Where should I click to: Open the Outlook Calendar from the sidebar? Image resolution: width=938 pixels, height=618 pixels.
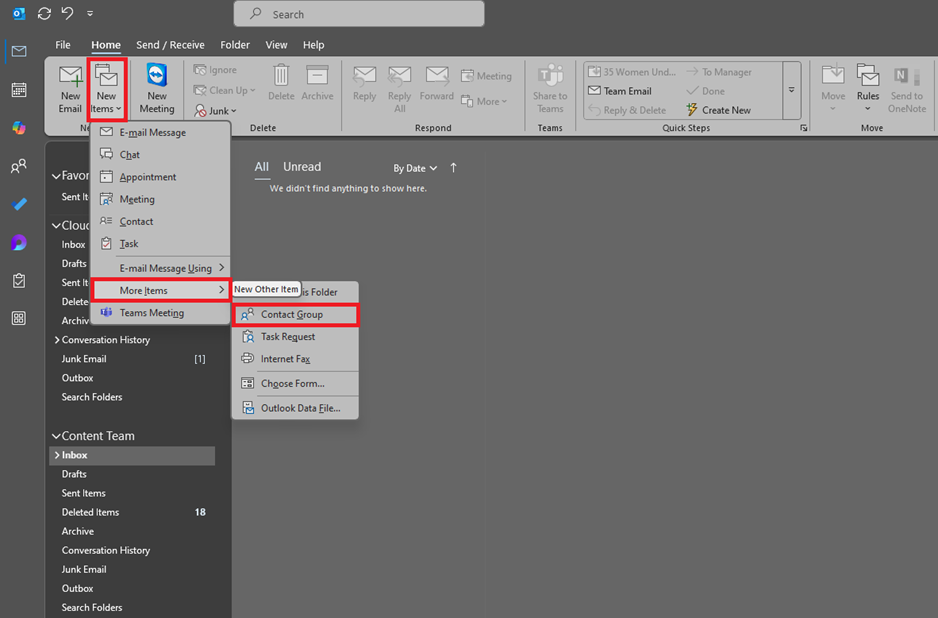(18, 91)
